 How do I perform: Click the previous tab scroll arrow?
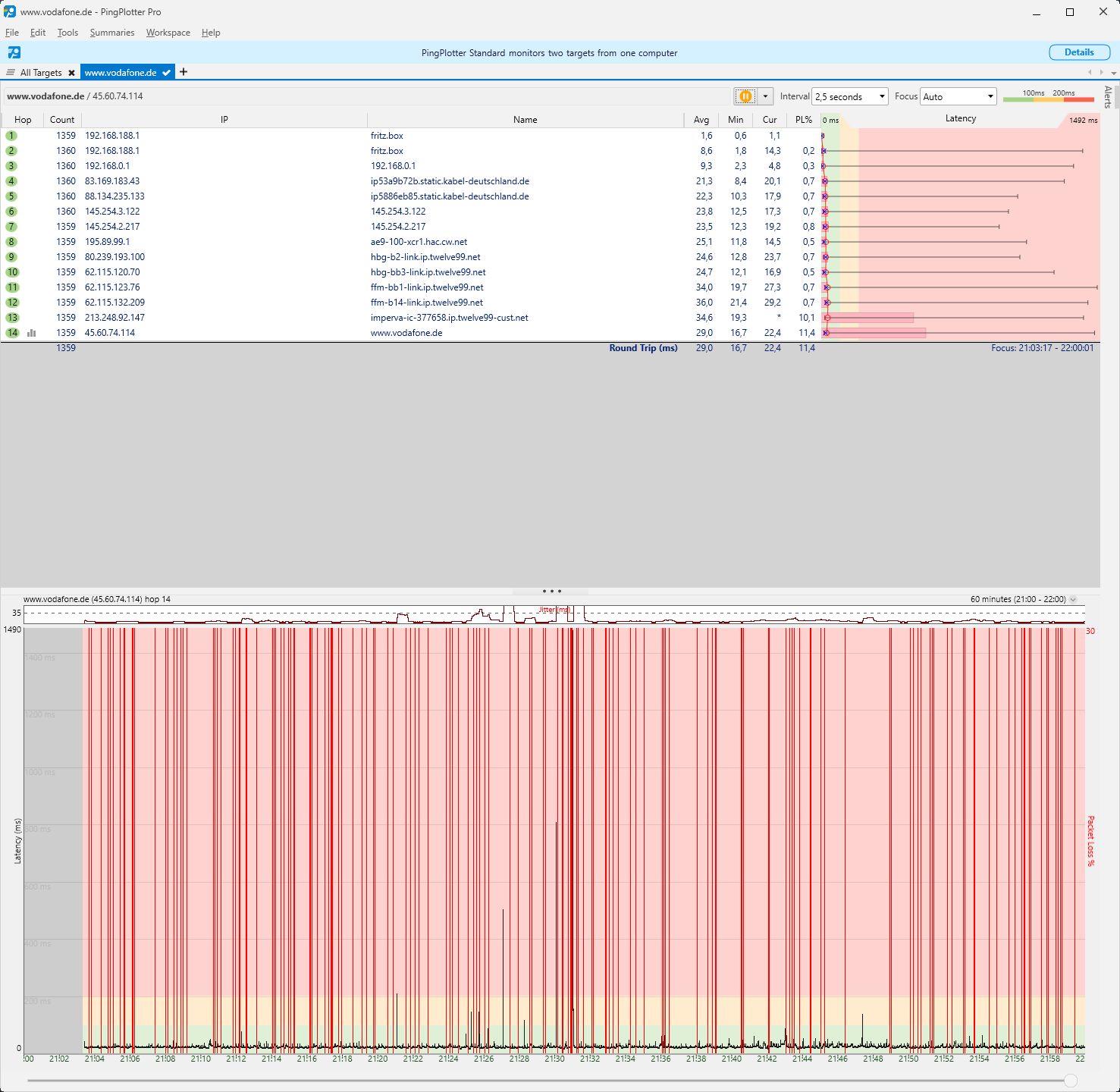(x=1090, y=73)
